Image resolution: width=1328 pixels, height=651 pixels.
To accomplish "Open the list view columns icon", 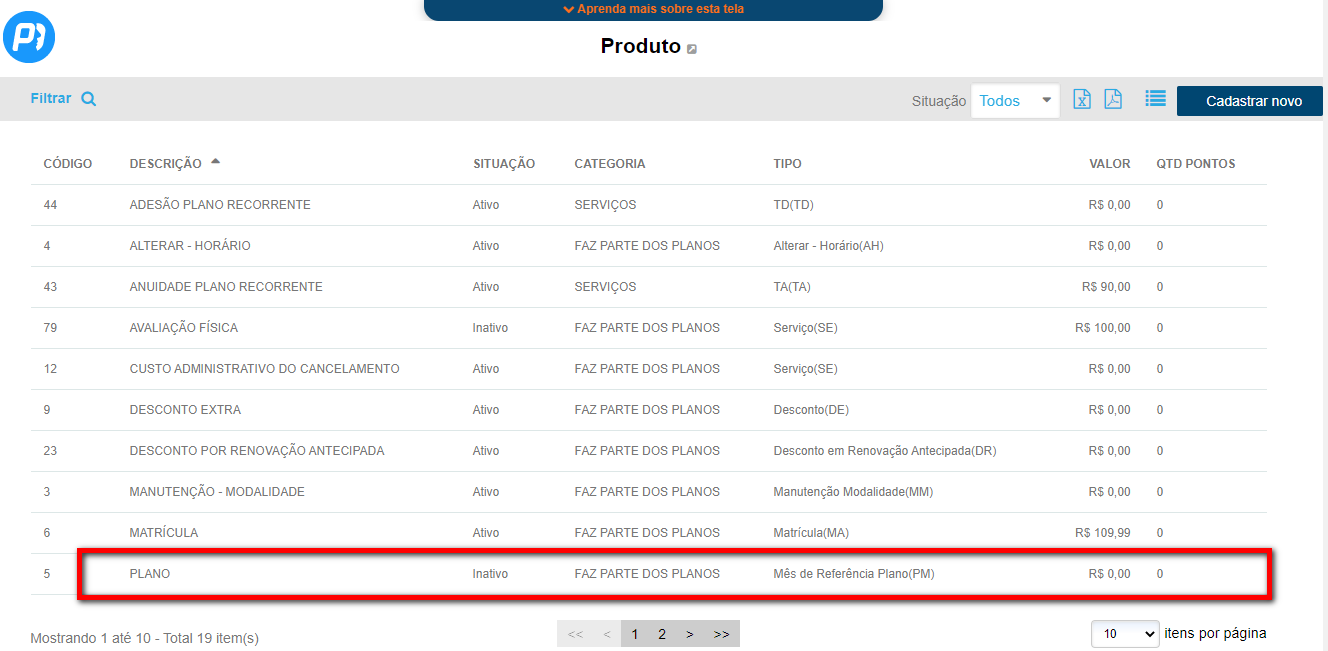I will click(x=1155, y=99).
